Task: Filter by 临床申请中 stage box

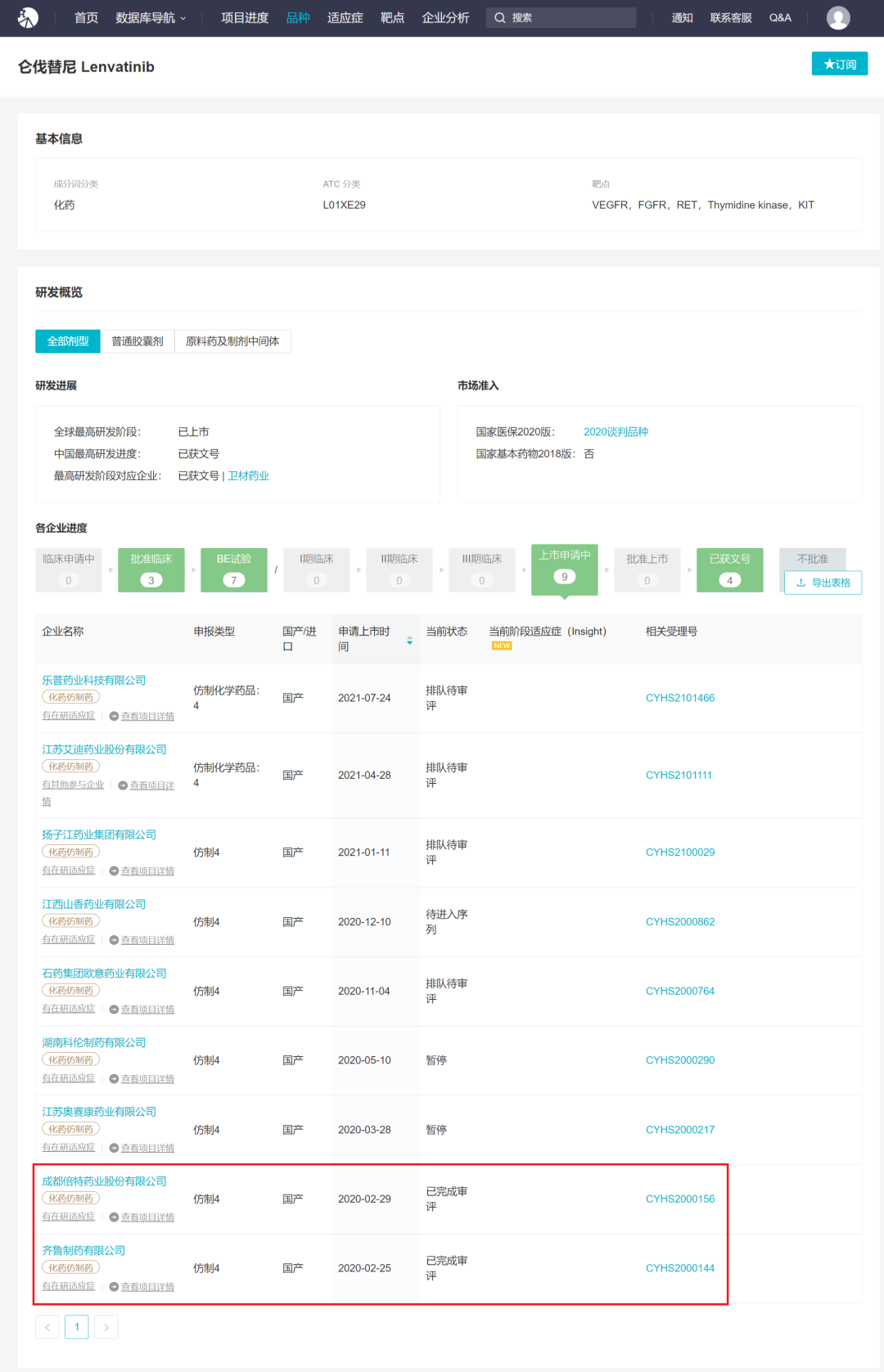Action: (x=69, y=569)
